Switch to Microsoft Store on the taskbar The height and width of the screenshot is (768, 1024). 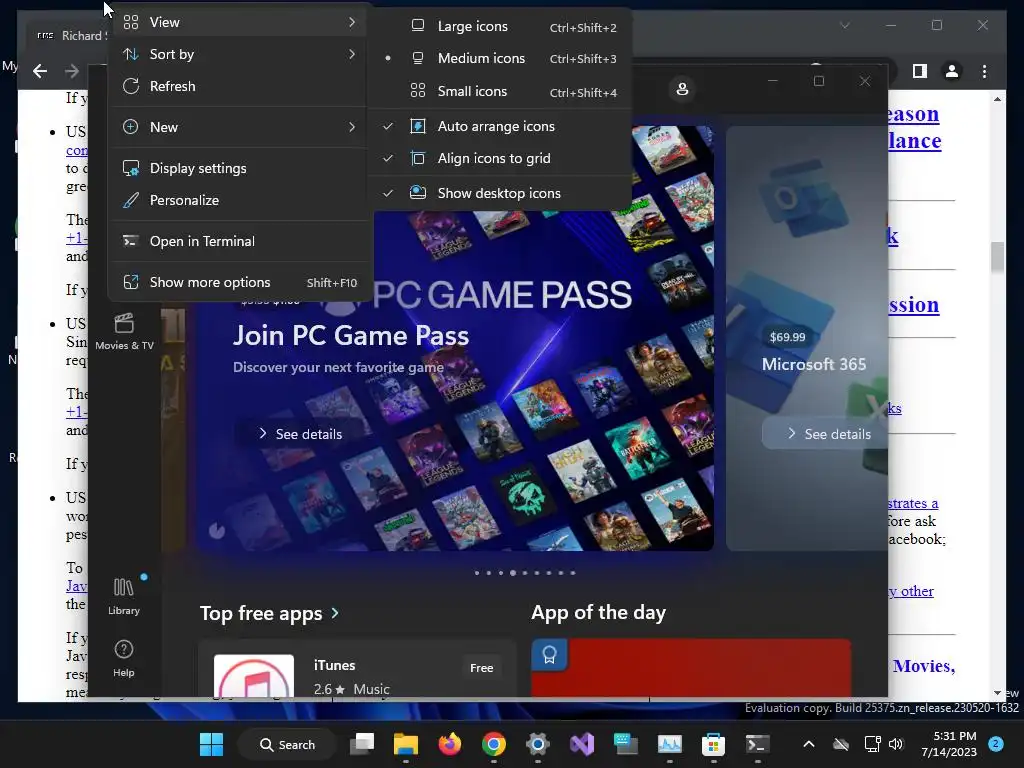[x=713, y=744]
